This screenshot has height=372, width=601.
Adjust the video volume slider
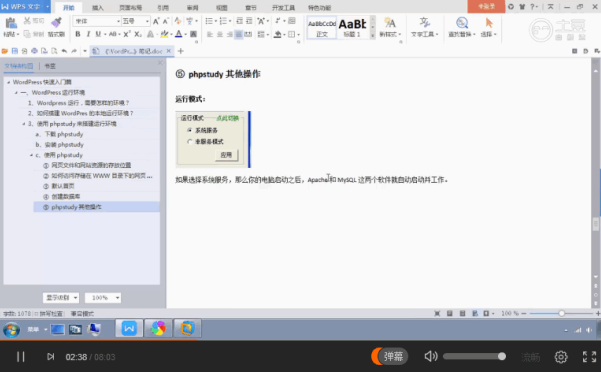(475, 357)
